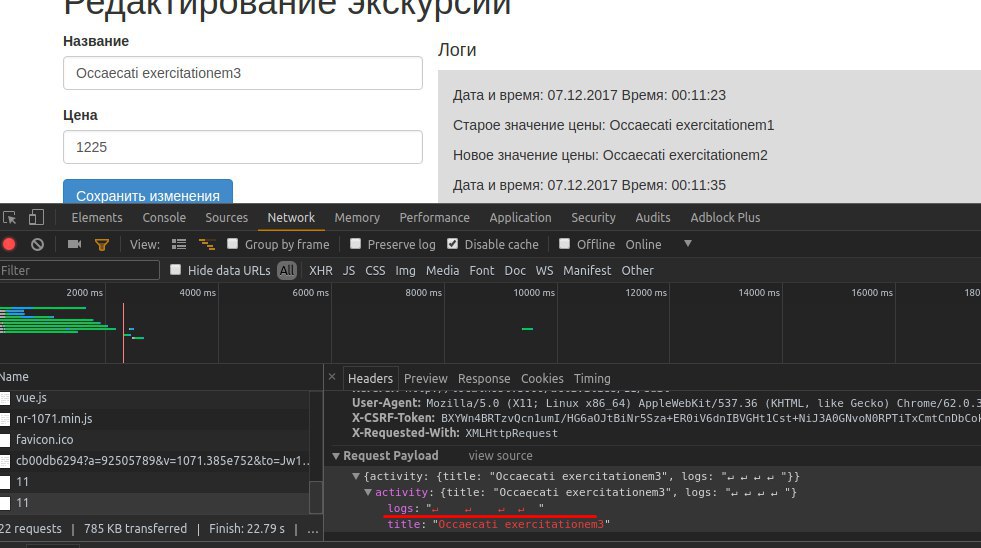Uncheck the Disable cache checkbox
This screenshot has width=981, height=548.
coord(452,243)
